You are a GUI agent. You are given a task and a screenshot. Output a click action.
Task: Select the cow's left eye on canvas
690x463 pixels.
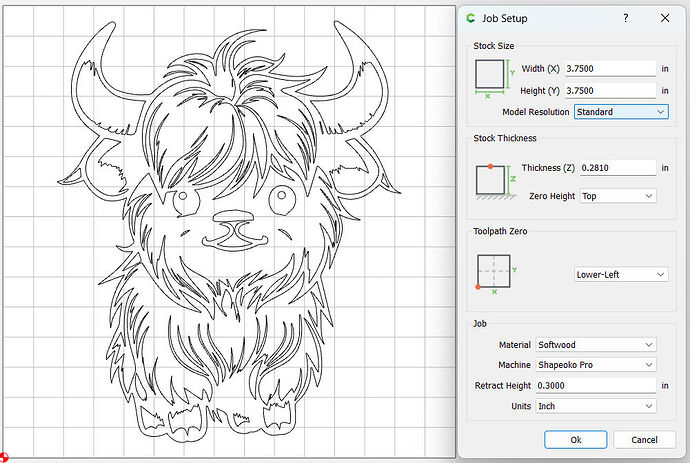click(186, 200)
